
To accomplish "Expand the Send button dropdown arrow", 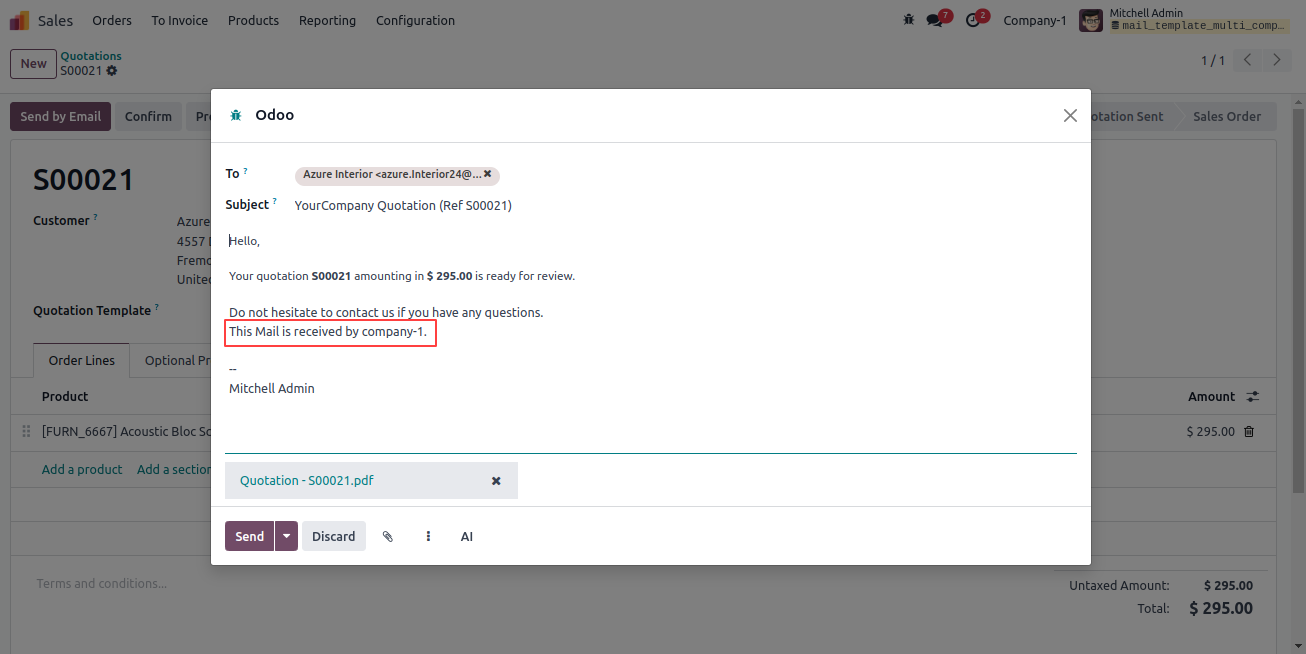I will coord(286,536).
